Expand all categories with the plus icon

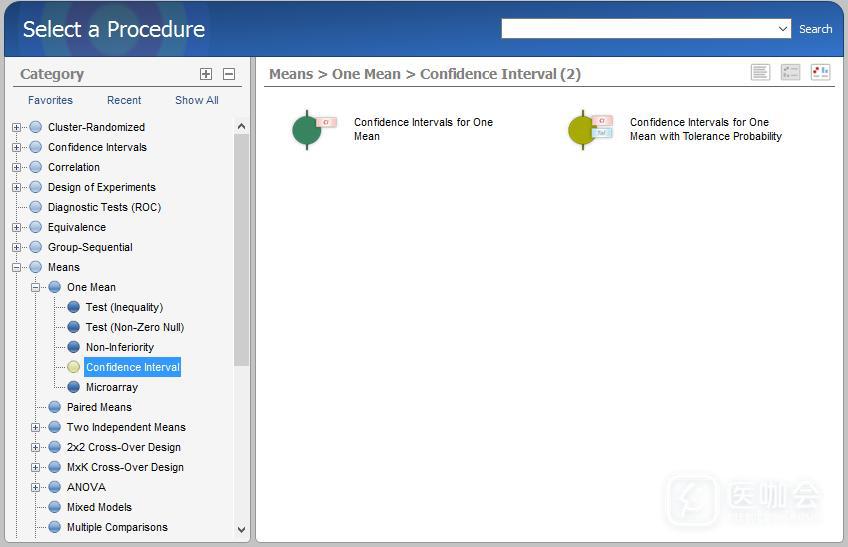pos(206,74)
